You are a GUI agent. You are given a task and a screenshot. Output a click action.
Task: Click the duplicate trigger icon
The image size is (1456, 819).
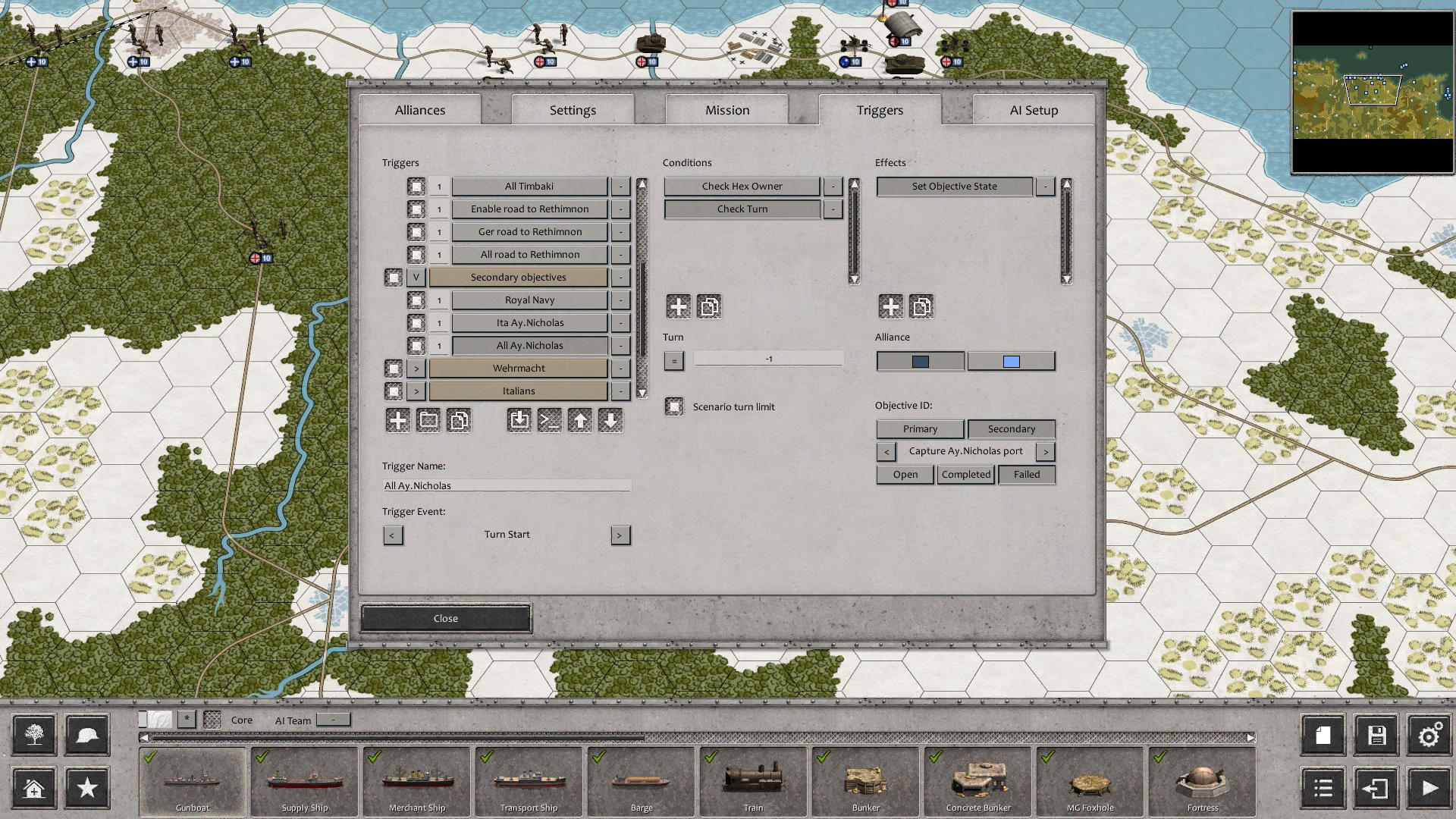(459, 420)
